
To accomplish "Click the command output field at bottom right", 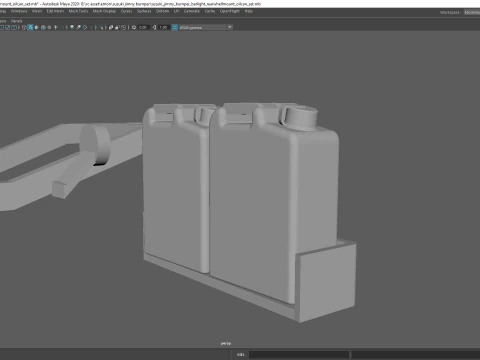I will pos(416,354).
